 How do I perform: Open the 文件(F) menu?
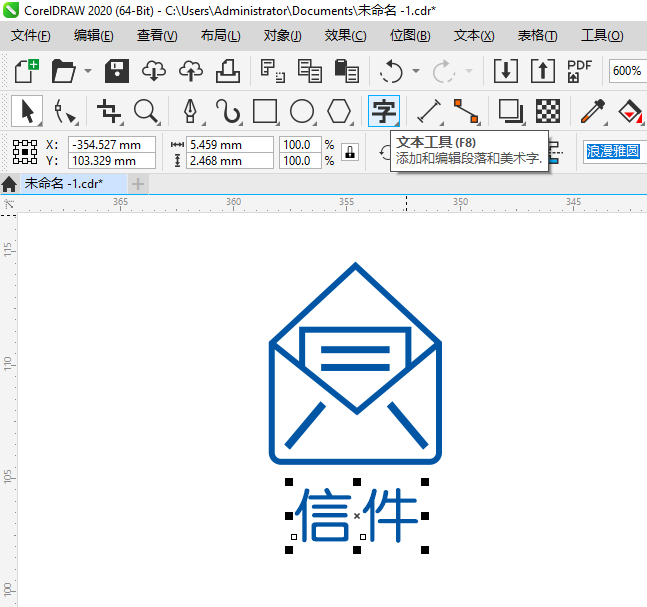pos(31,35)
